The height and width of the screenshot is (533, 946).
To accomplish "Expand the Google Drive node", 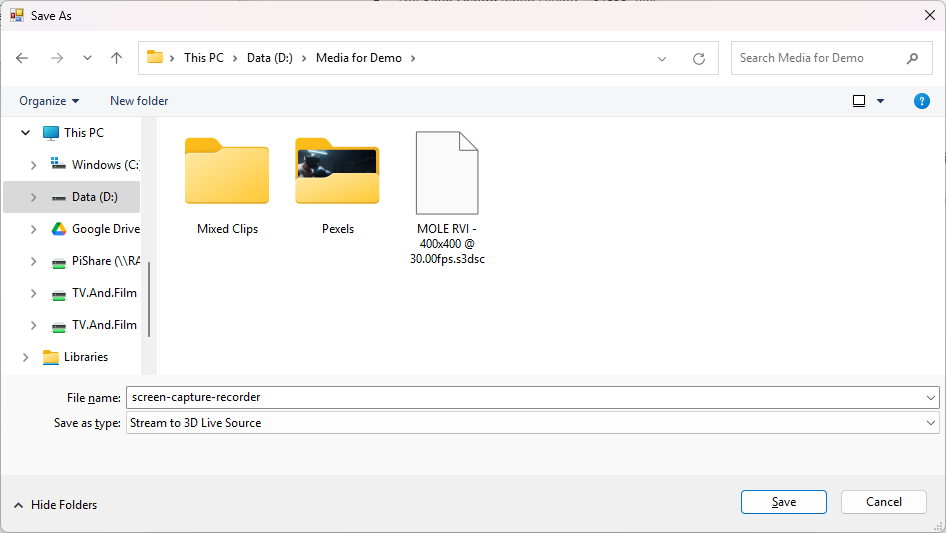I will 33,229.
